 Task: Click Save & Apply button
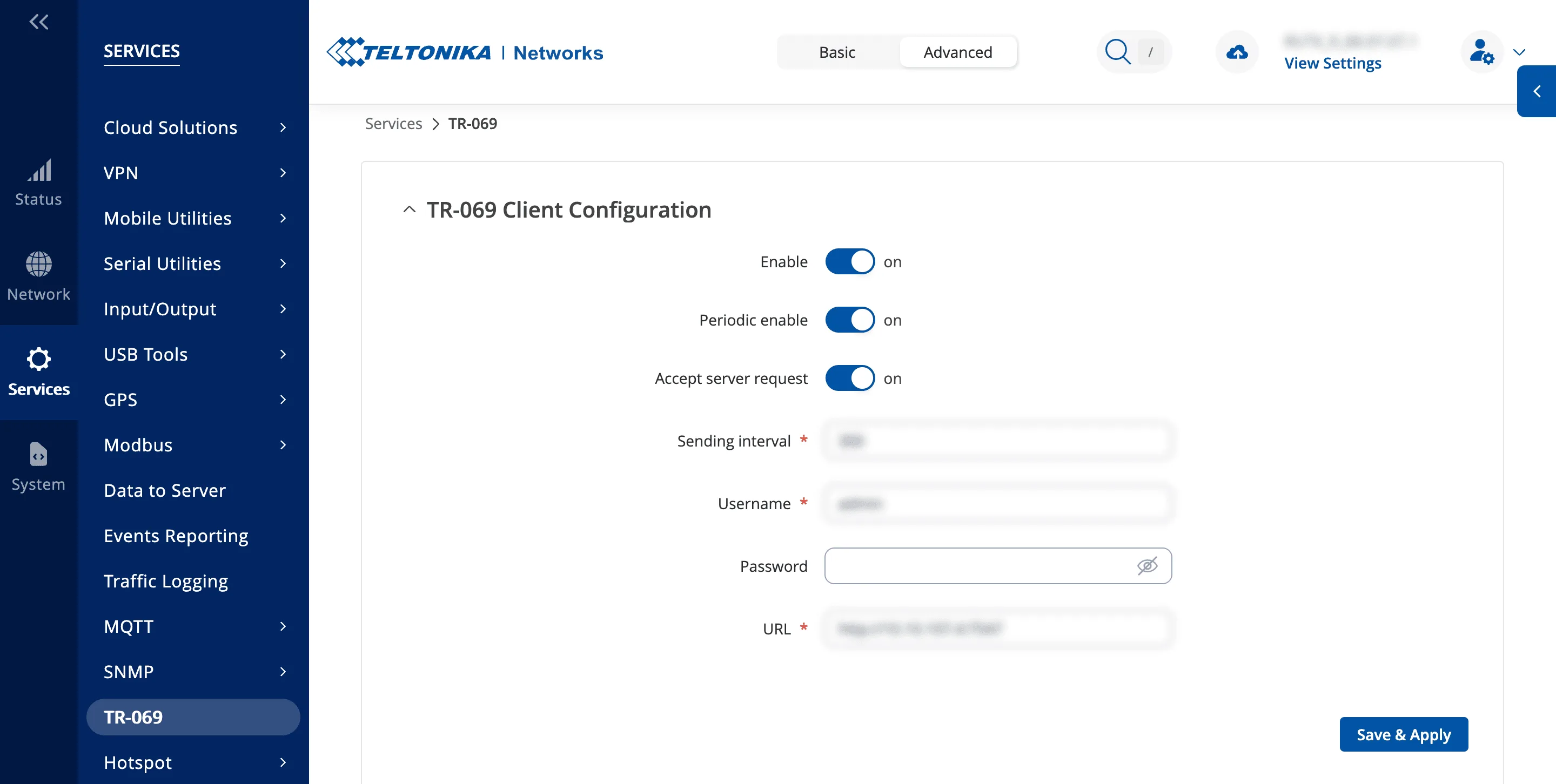point(1403,734)
